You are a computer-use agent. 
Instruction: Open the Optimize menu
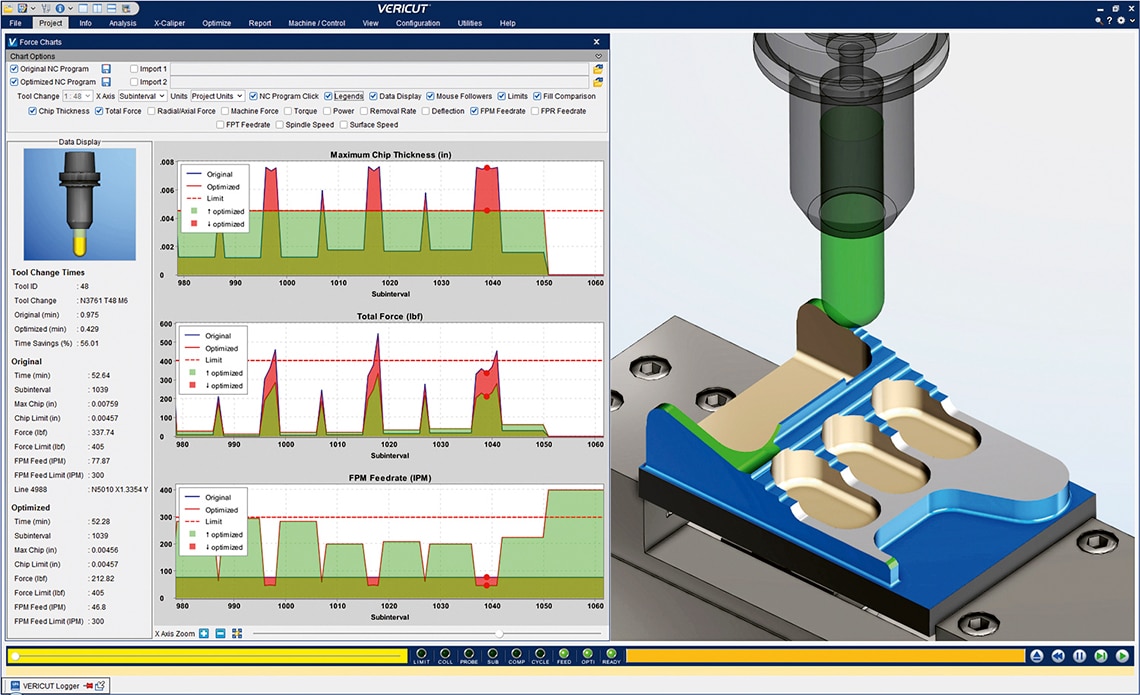[x=216, y=23]
